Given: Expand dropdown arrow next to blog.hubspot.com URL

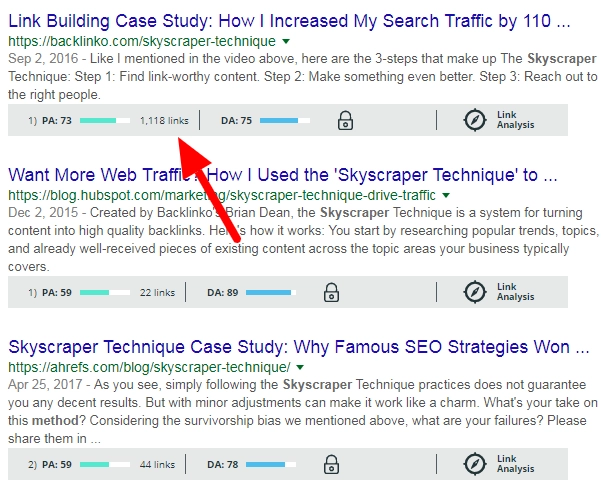Looking at the screenshot, I should pos(446,195).
